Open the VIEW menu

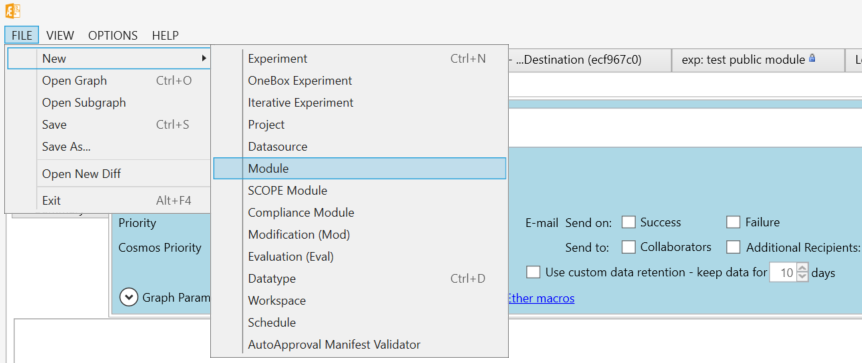(60, 35)
